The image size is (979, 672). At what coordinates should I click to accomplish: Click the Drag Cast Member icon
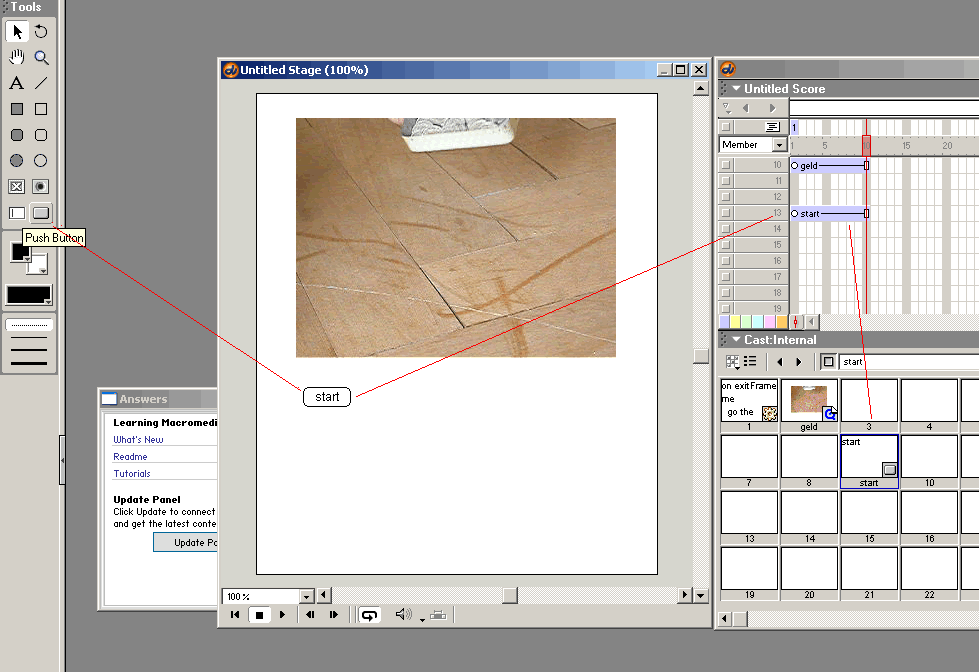(828, 362)
